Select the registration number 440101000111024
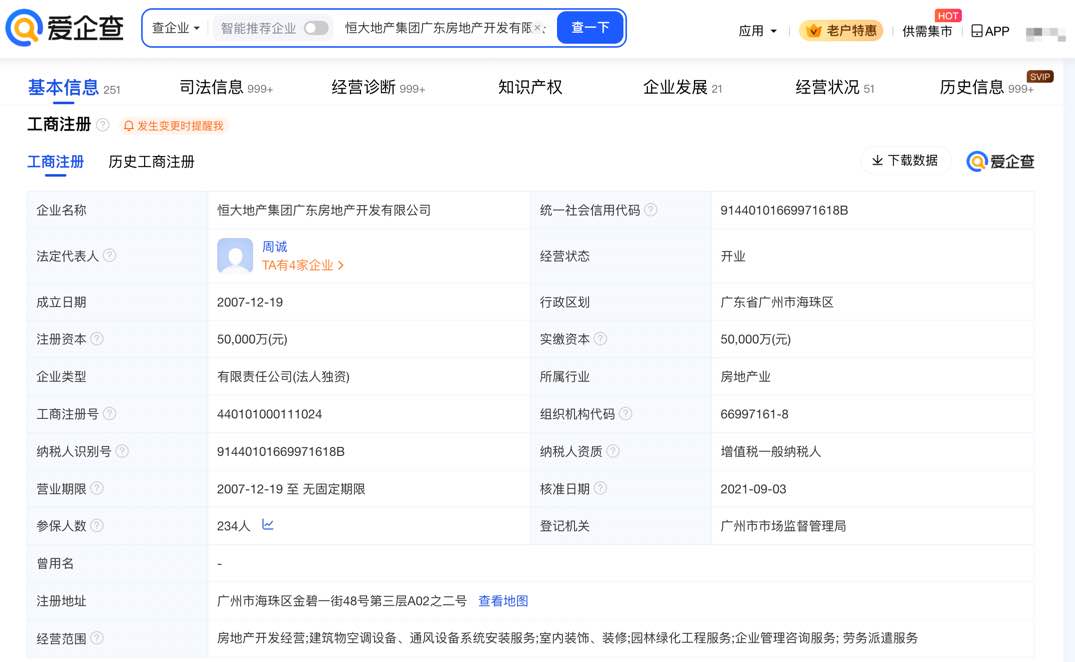Image resolution: width=1075 pixels, height=662 pixels. pyautogui.click(x=269, y=414)
